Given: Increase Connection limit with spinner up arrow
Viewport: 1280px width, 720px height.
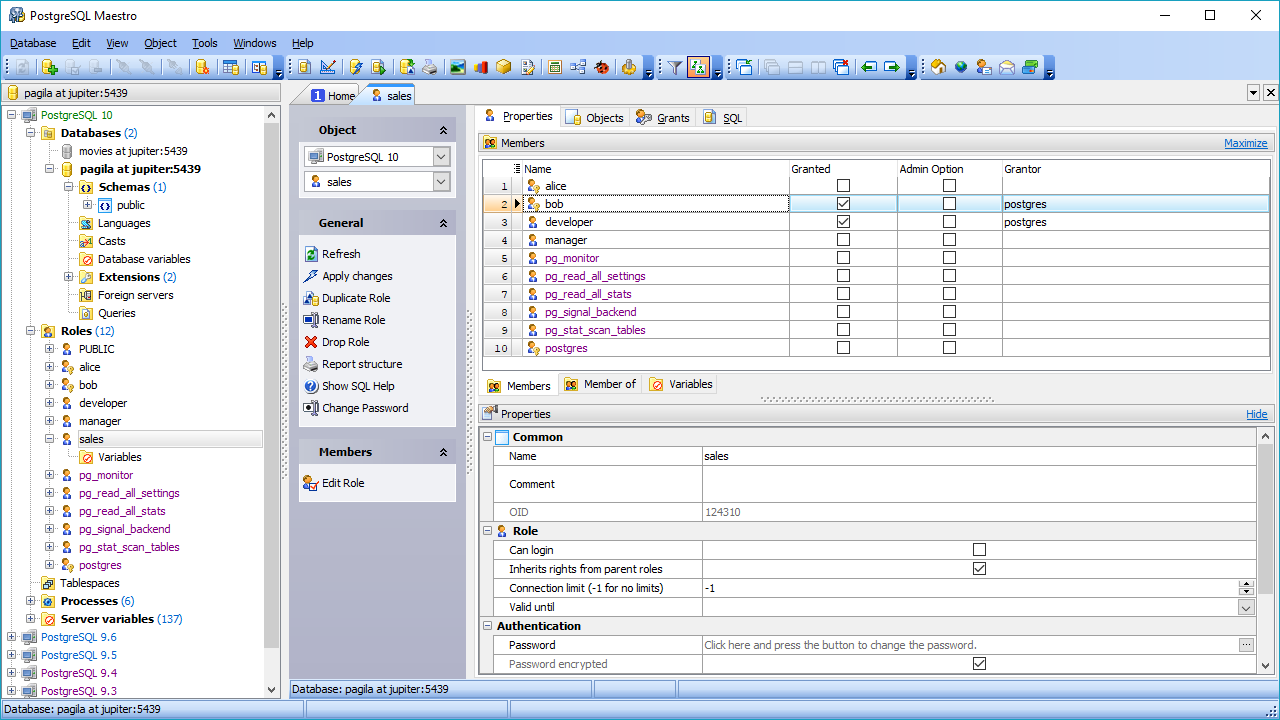Looking at the screenshot, I should [x=1246, y=584].
